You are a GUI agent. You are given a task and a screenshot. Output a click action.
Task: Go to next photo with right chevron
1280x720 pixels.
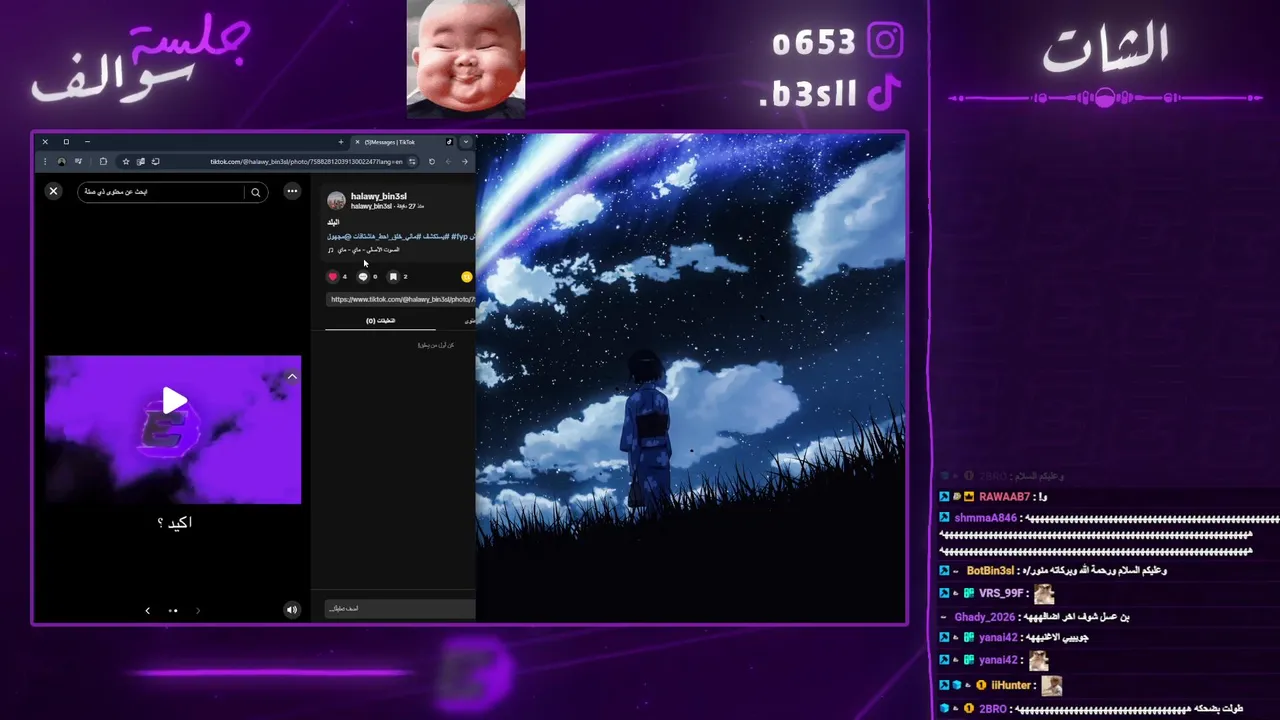[x=197, y=610]
